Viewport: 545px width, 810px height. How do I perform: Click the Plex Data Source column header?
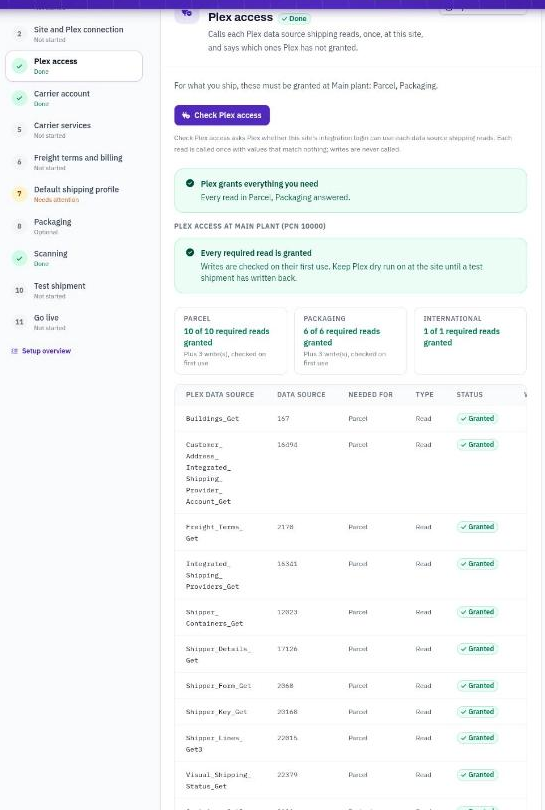(220, 395)
